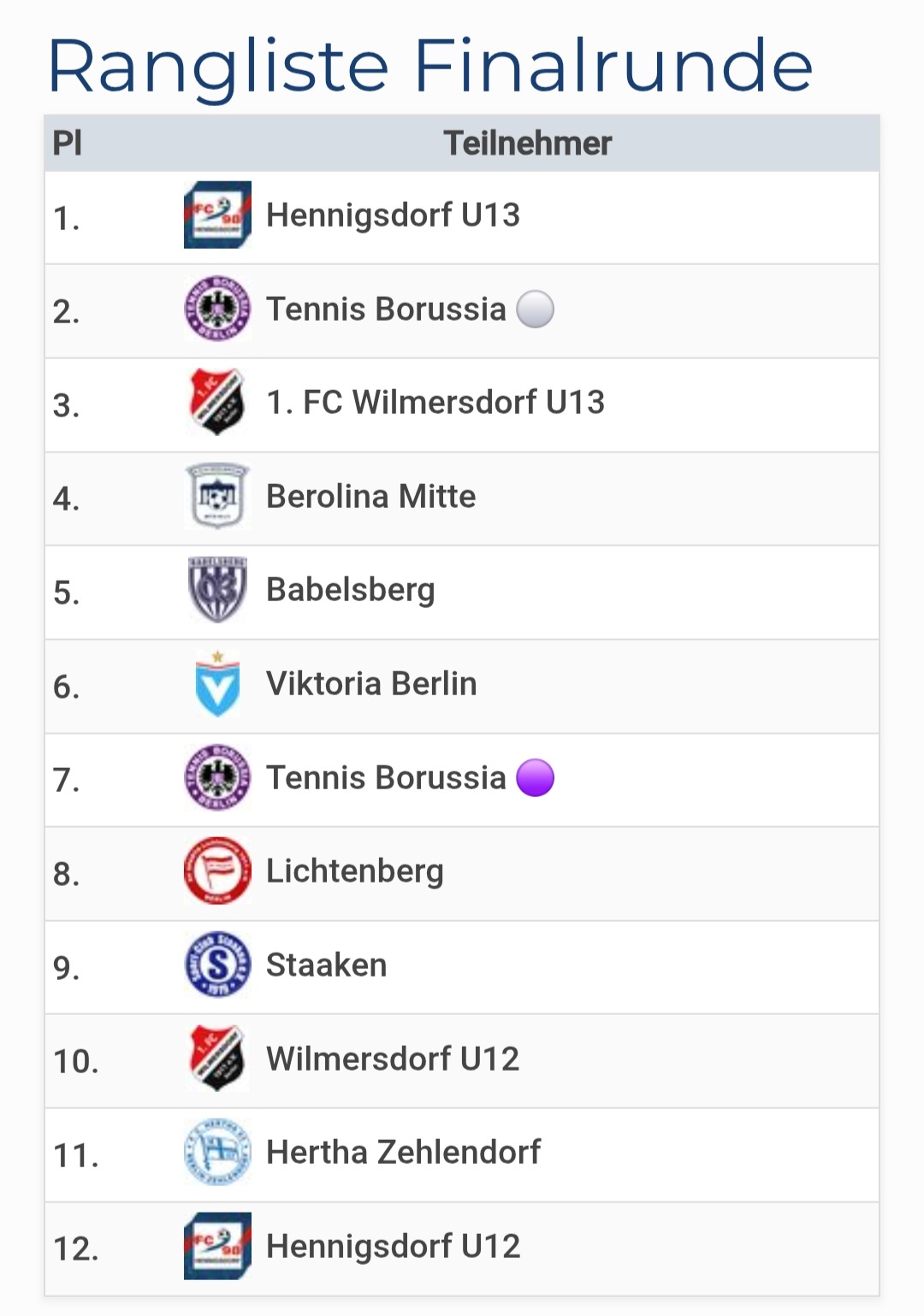Click the Staaken blue S logo

pos(217,965)
